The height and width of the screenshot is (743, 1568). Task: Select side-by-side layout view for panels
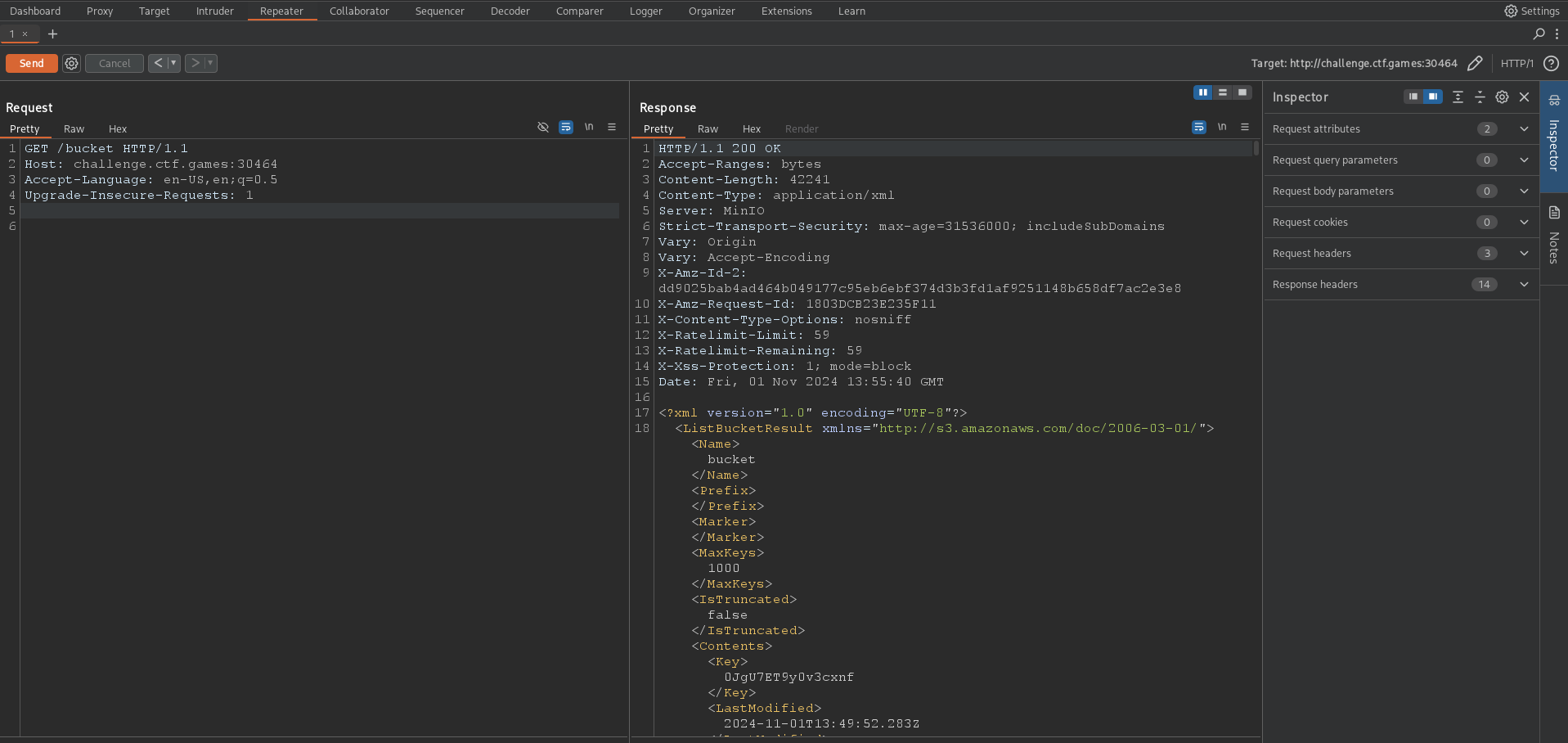tap(1202, 92)
